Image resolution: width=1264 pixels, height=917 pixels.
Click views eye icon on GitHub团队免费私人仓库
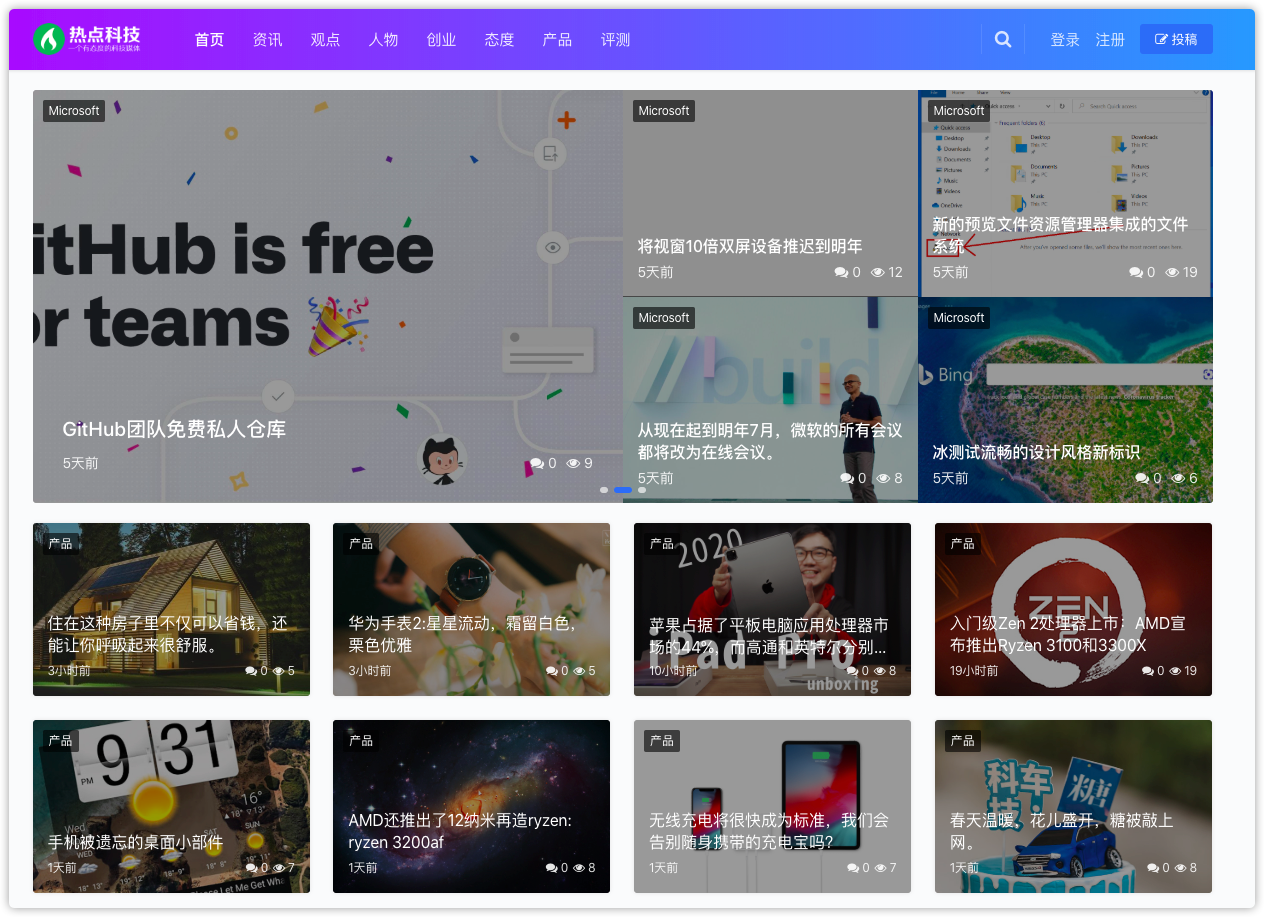(x=573, y=463)
